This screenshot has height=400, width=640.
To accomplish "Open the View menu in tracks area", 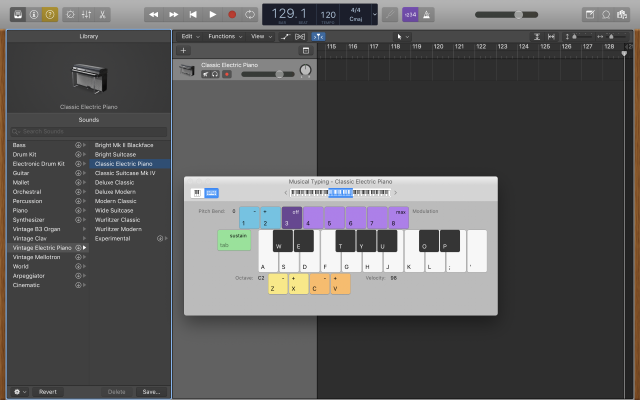I will pos(261,36).
